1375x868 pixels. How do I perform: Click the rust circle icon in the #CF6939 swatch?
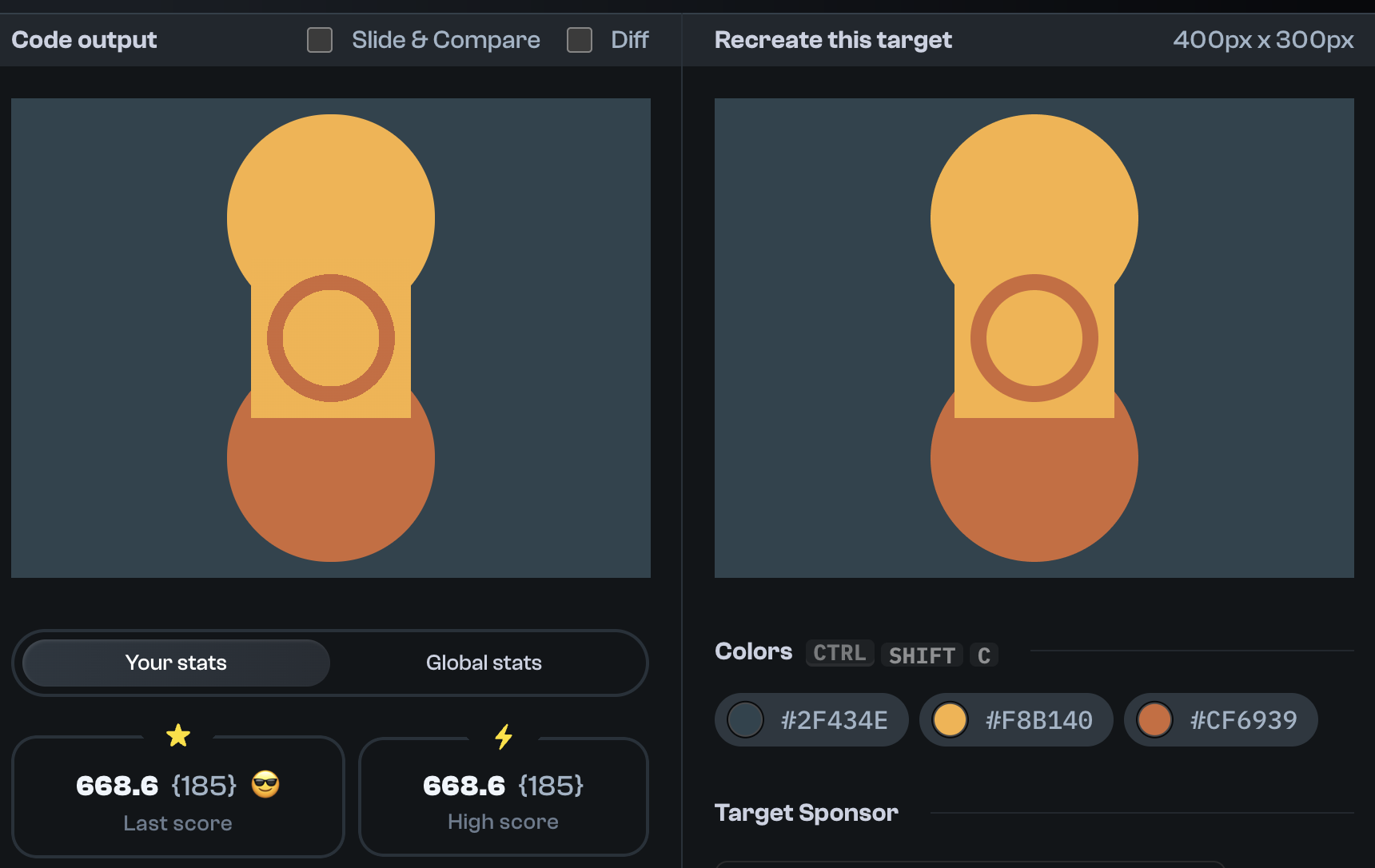[1156, 719]
